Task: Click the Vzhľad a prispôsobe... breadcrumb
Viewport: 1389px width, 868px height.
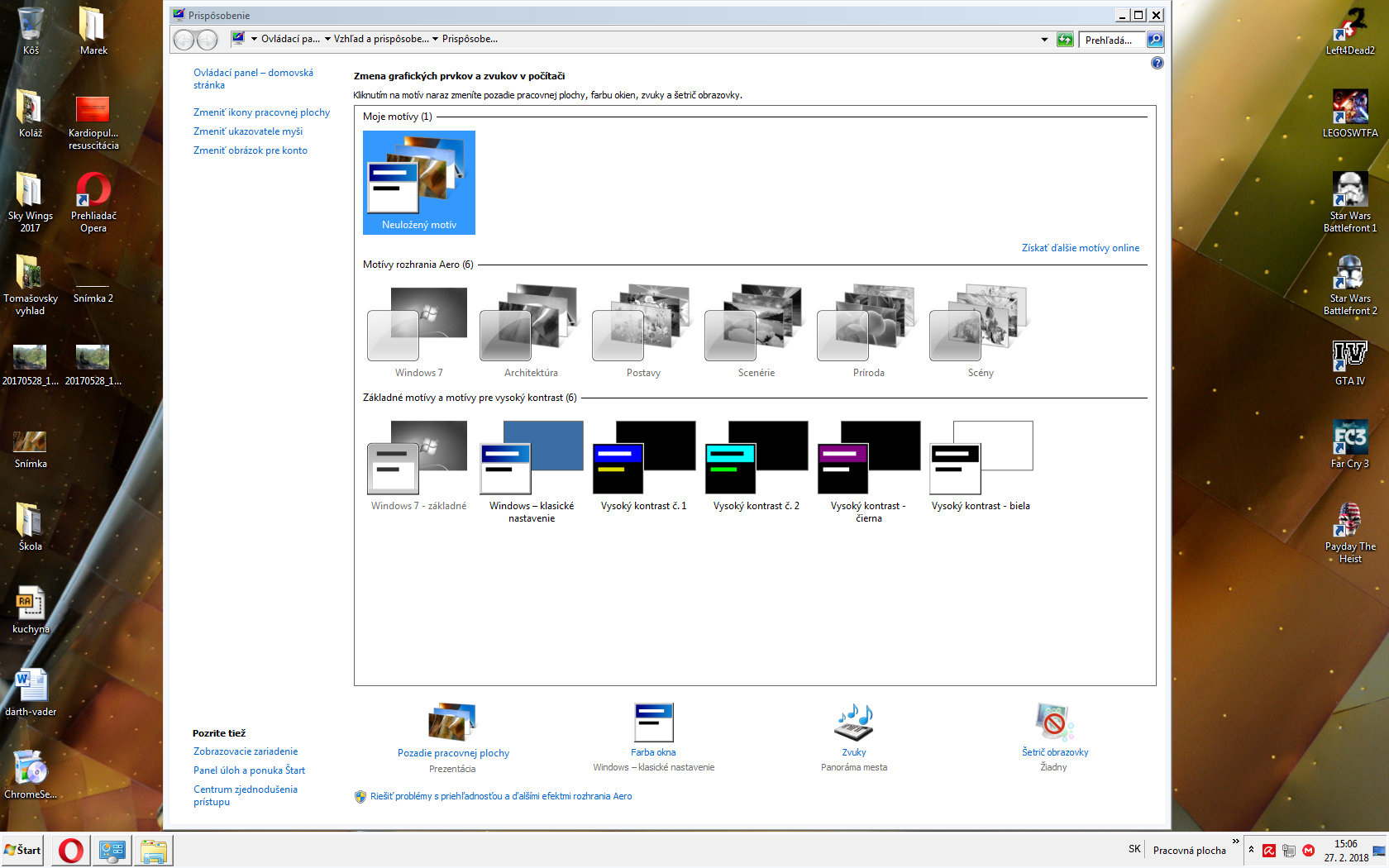Action: (x=381, y=39)
